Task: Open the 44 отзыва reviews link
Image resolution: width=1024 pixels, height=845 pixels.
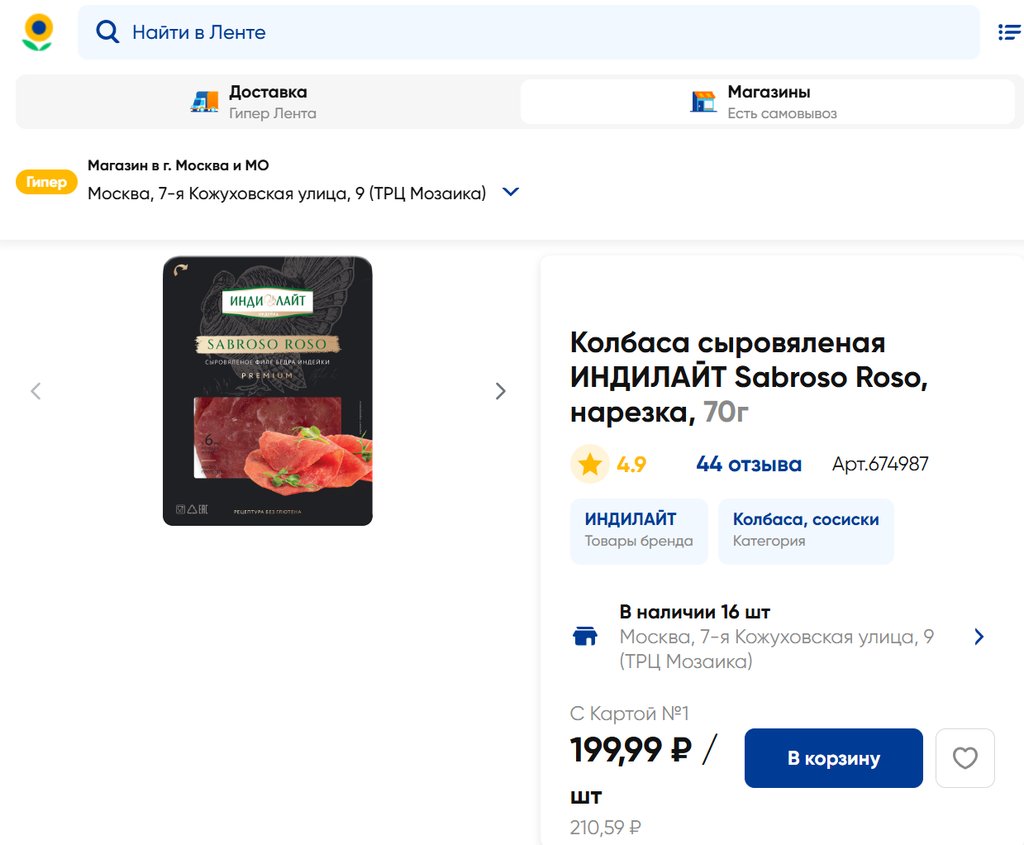Action: (749, 464)
